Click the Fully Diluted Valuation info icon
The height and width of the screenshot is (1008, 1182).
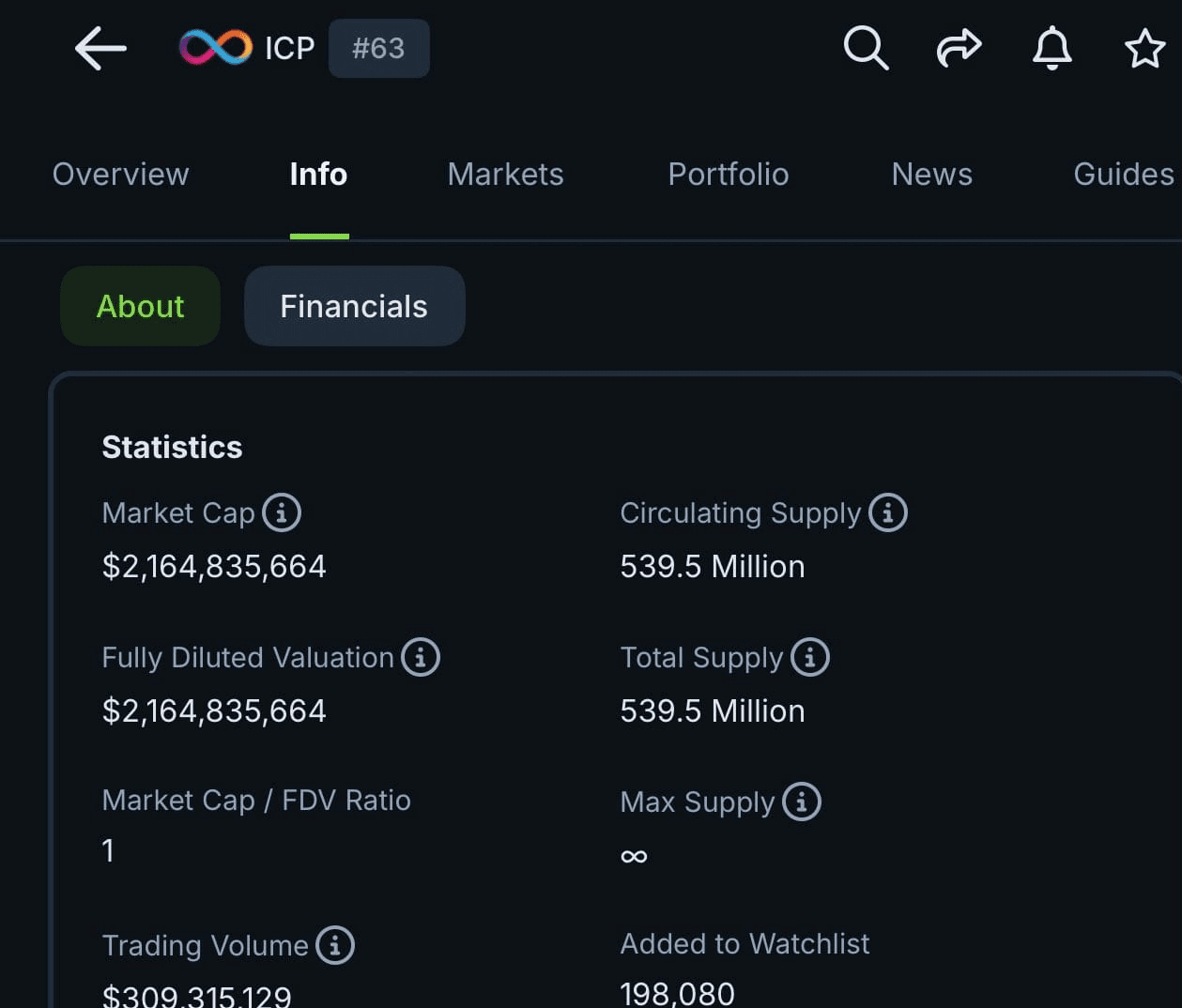(x=421, y=657)
